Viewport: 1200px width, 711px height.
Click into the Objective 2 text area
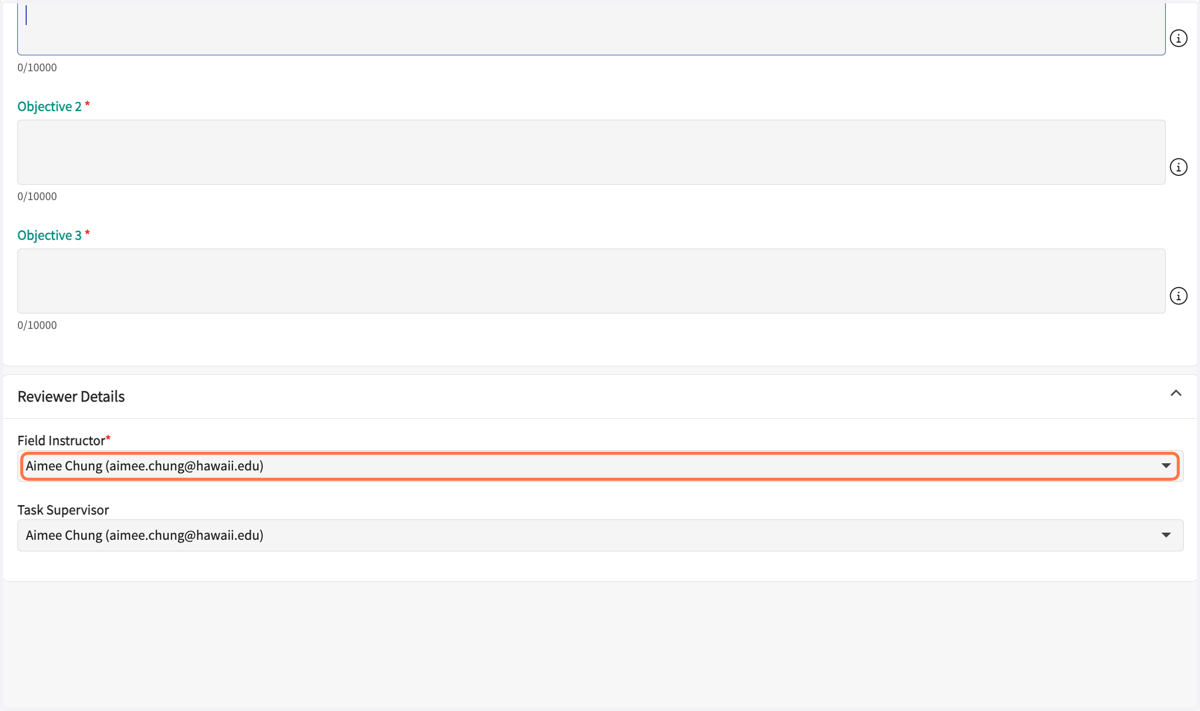591,152
